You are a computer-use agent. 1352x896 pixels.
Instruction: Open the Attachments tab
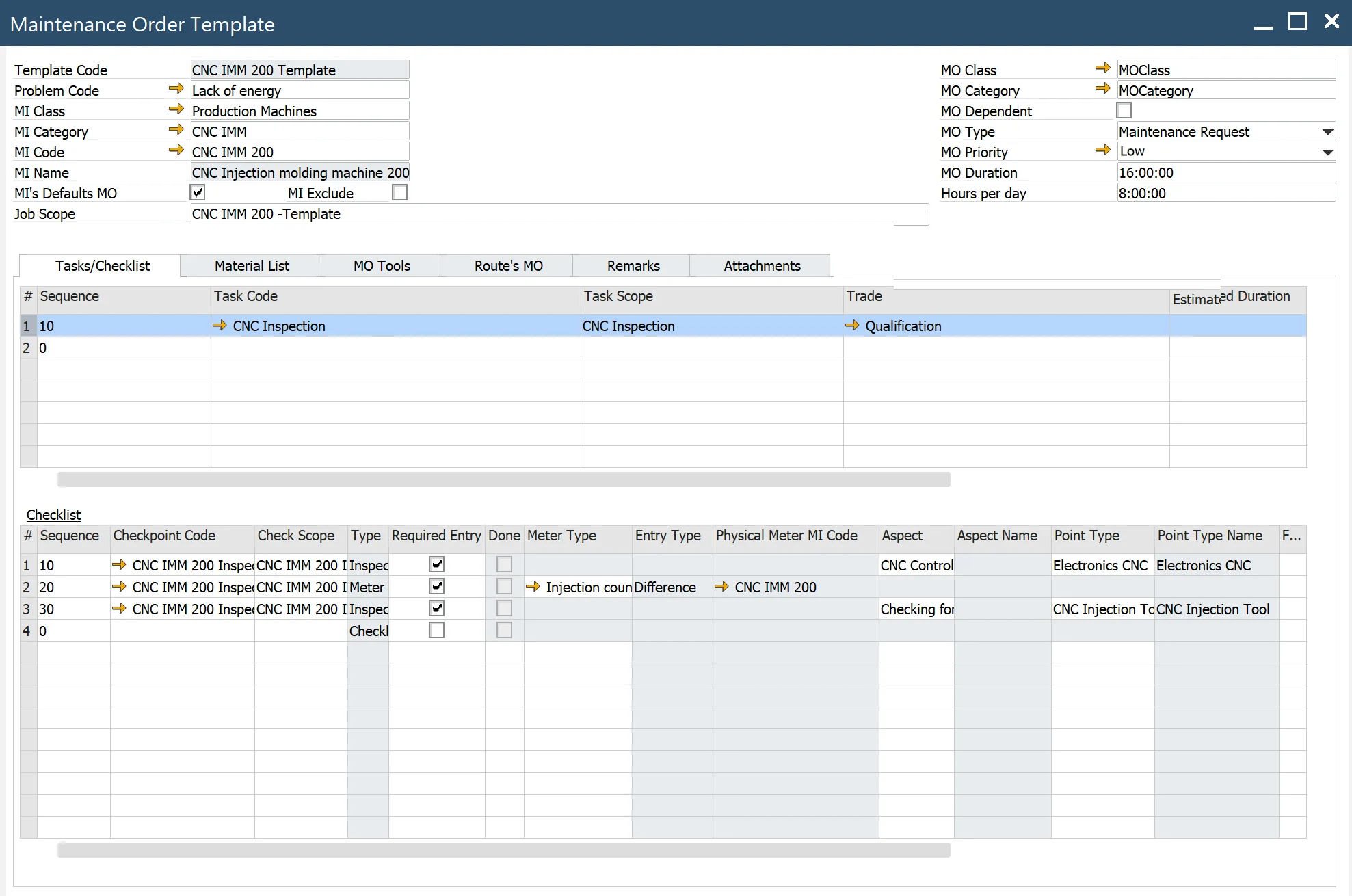[761, 265]
